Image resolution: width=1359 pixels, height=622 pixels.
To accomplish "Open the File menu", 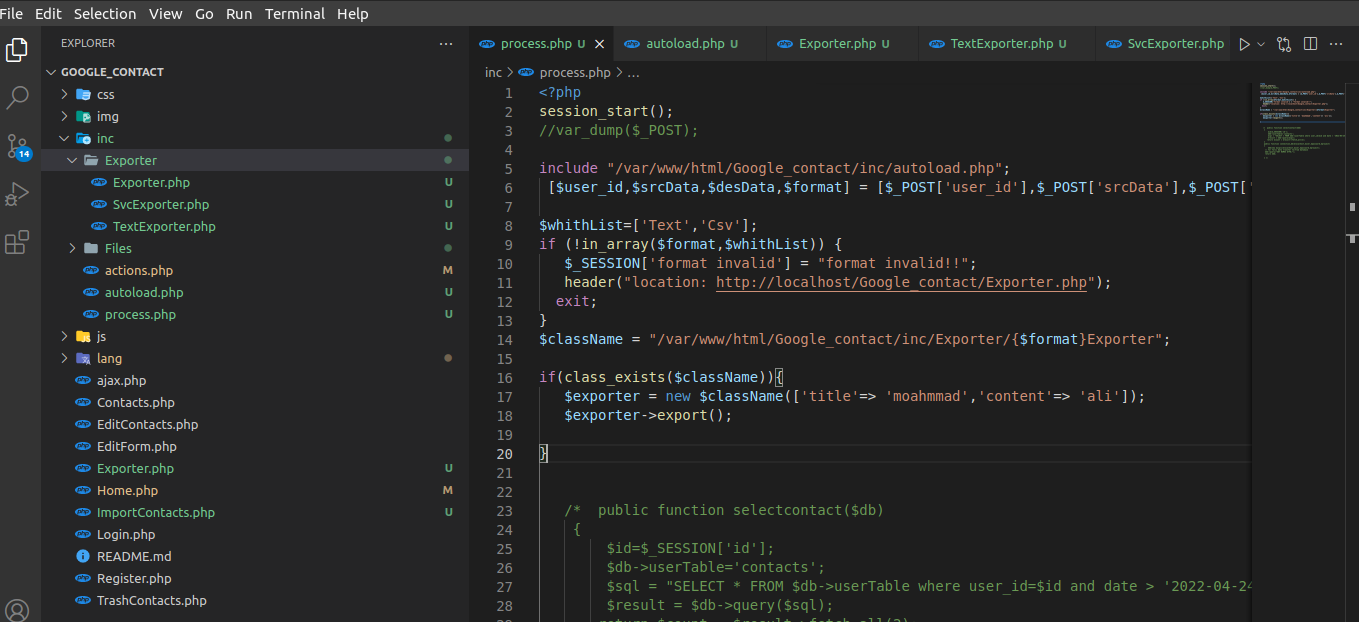I will [12, 14].
